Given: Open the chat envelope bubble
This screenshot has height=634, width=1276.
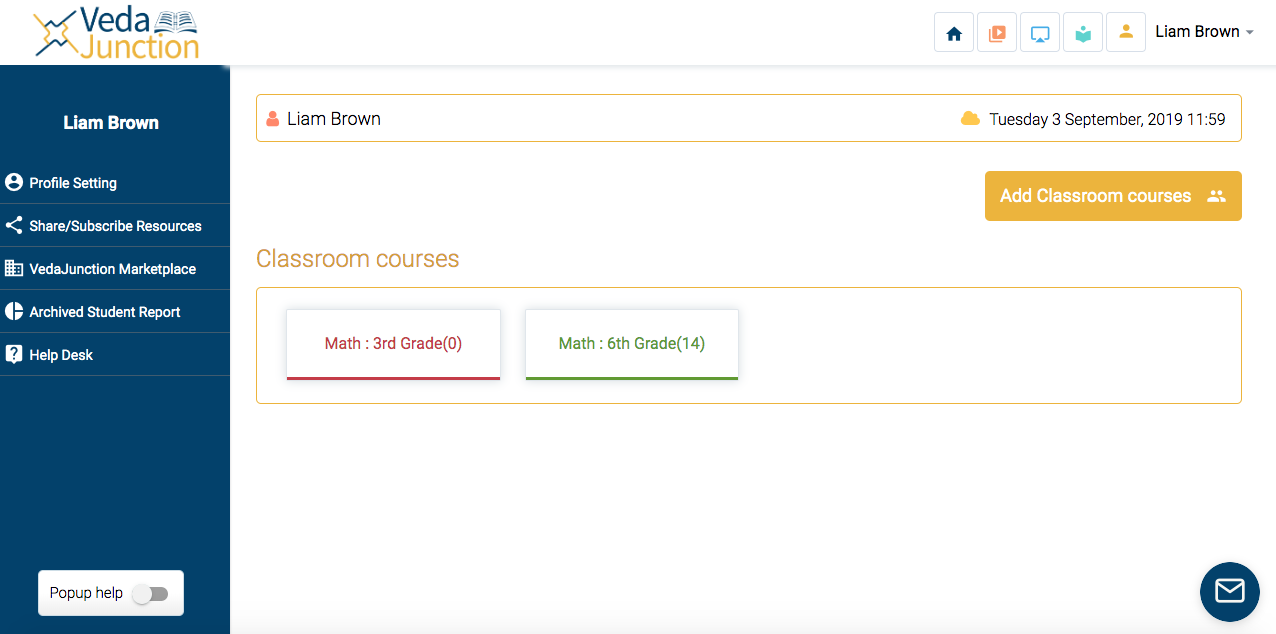Looking at the screenshot, I should click(1229, 591).
